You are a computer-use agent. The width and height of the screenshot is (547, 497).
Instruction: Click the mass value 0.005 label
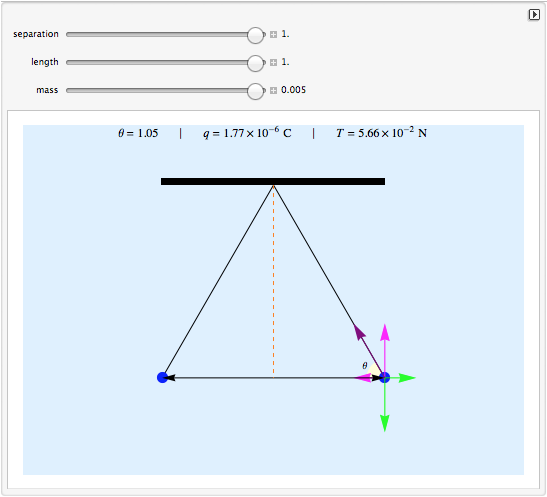pyautogui.click(x=293, y=90)
